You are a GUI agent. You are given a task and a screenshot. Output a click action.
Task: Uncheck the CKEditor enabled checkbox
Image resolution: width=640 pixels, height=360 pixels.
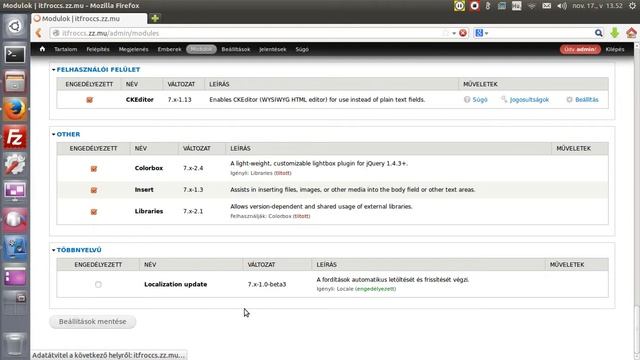coord(89,100)
